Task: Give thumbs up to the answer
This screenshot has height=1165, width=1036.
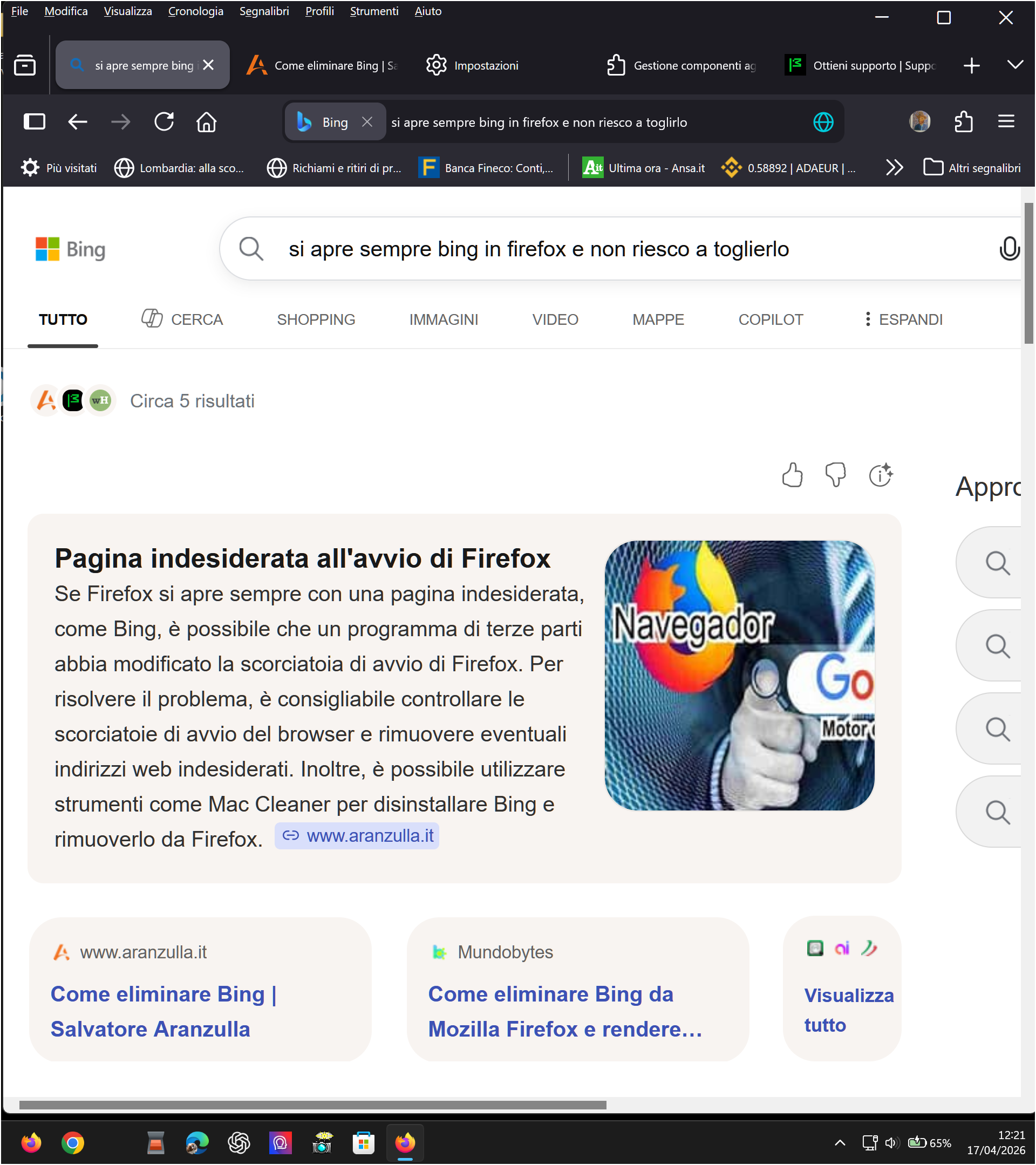Action: [x=792, y=475]
